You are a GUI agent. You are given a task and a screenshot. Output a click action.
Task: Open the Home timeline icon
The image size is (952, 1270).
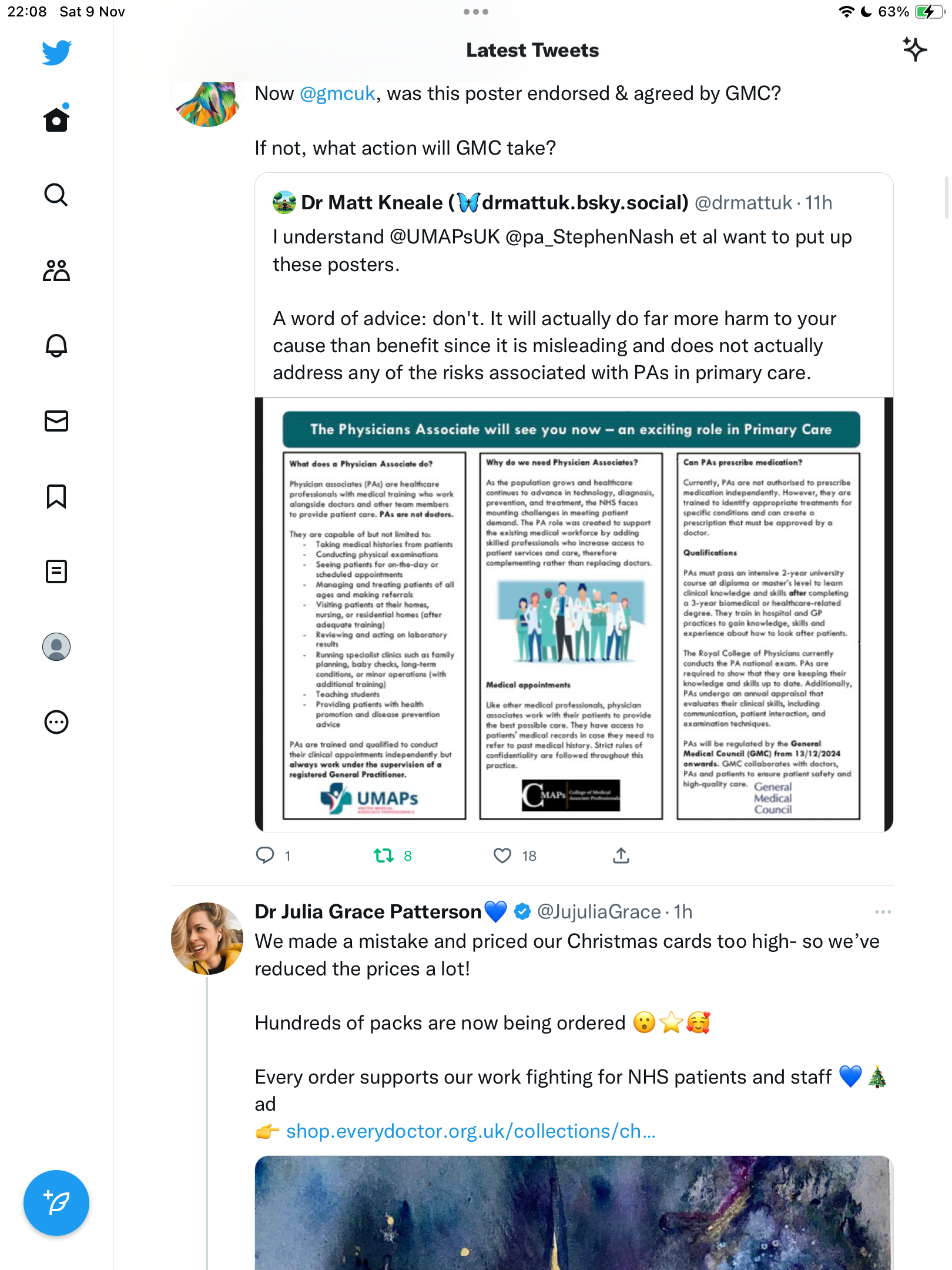point(56,119)
